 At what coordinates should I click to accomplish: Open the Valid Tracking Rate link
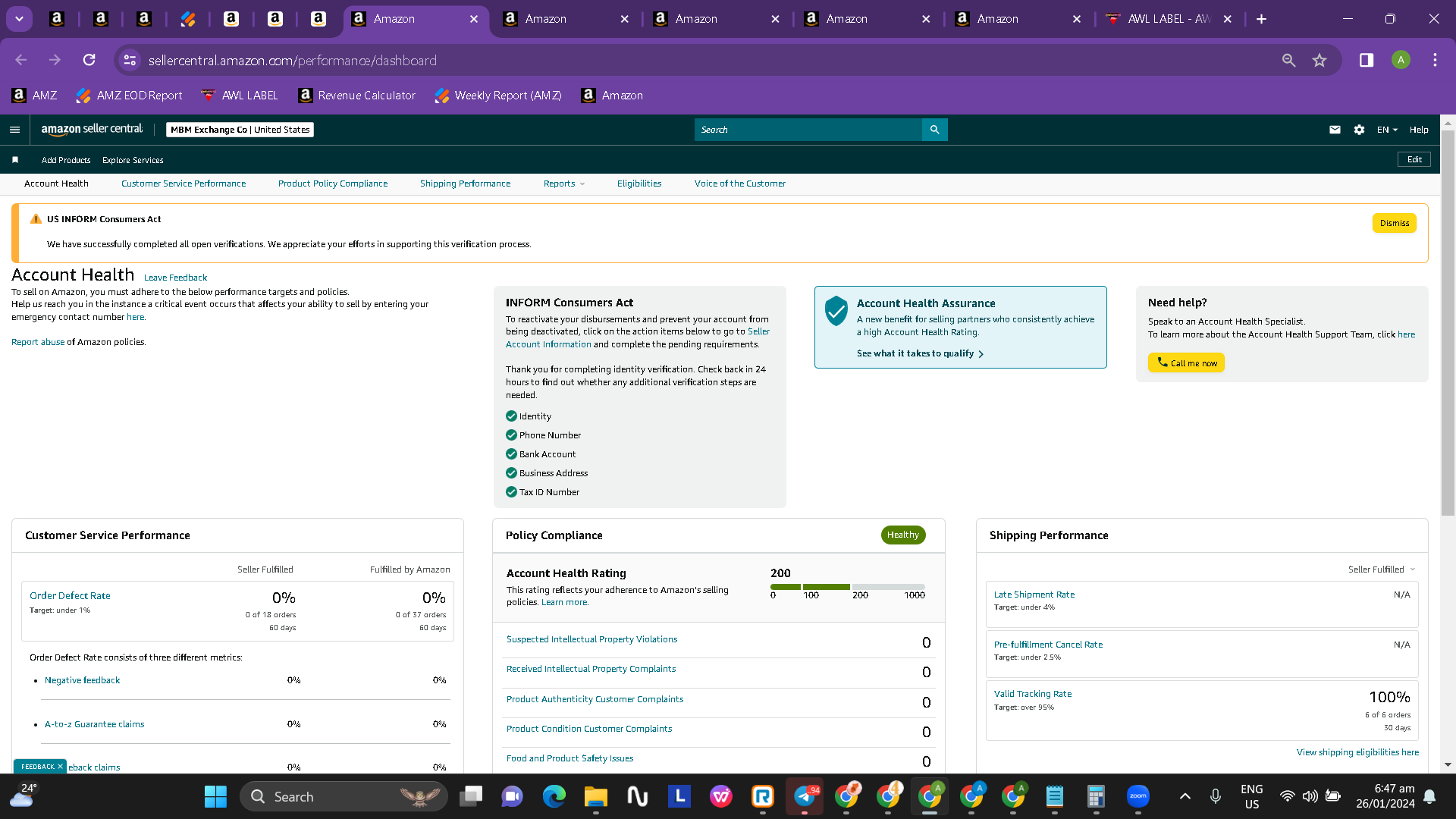tap(1033, 694)
